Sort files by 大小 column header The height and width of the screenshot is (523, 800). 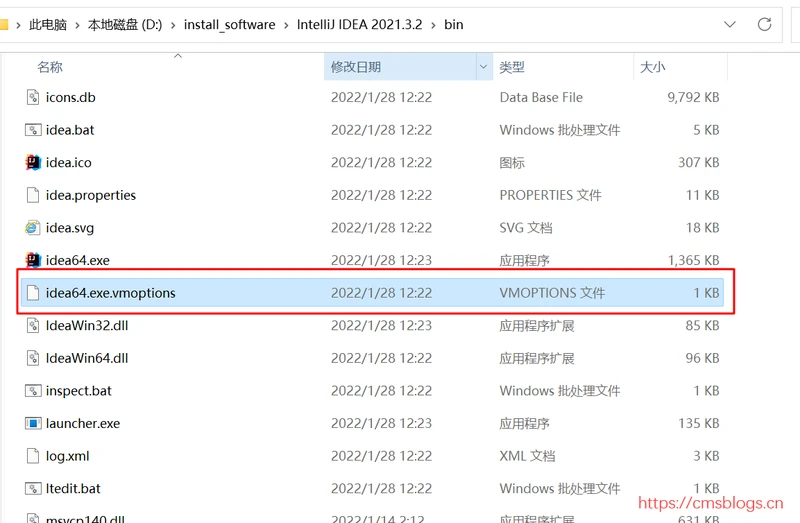(x=652, y=67)
